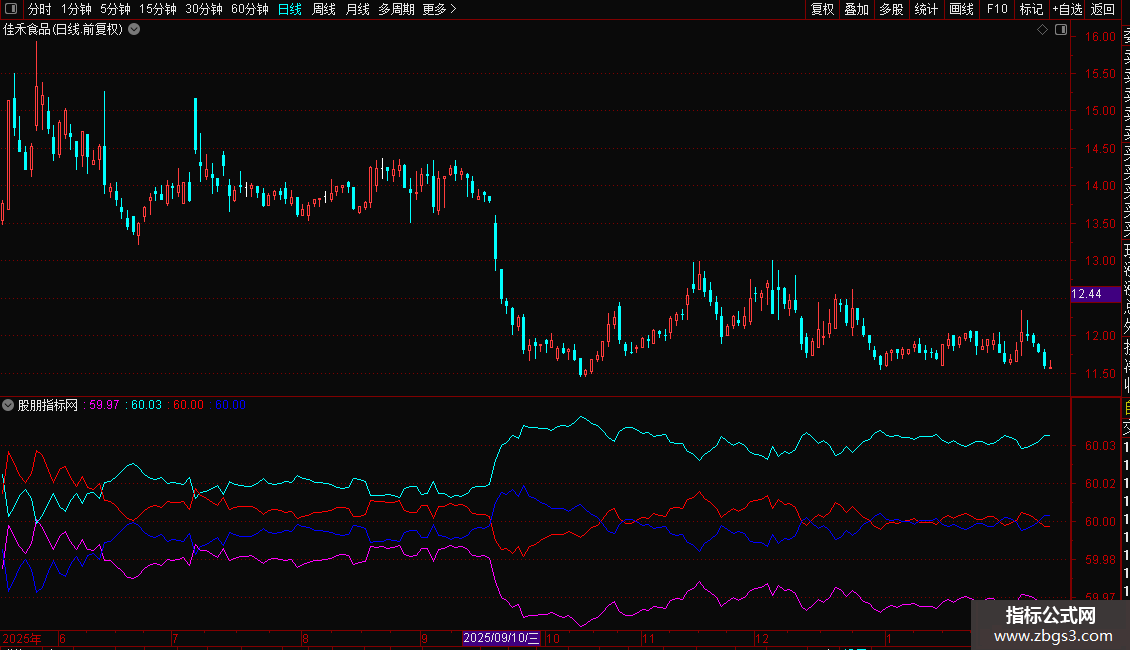This screenshot has height=650, width=1130.
Task: Click the 叠加 overlay button
Action: [x=857, y=9]
